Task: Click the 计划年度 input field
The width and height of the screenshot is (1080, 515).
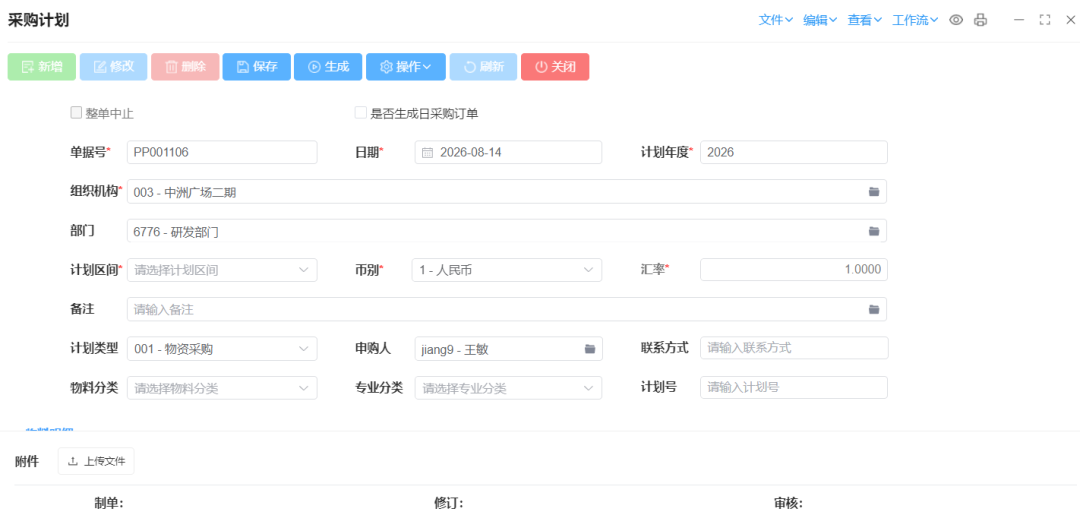Action: click(794, 153)
